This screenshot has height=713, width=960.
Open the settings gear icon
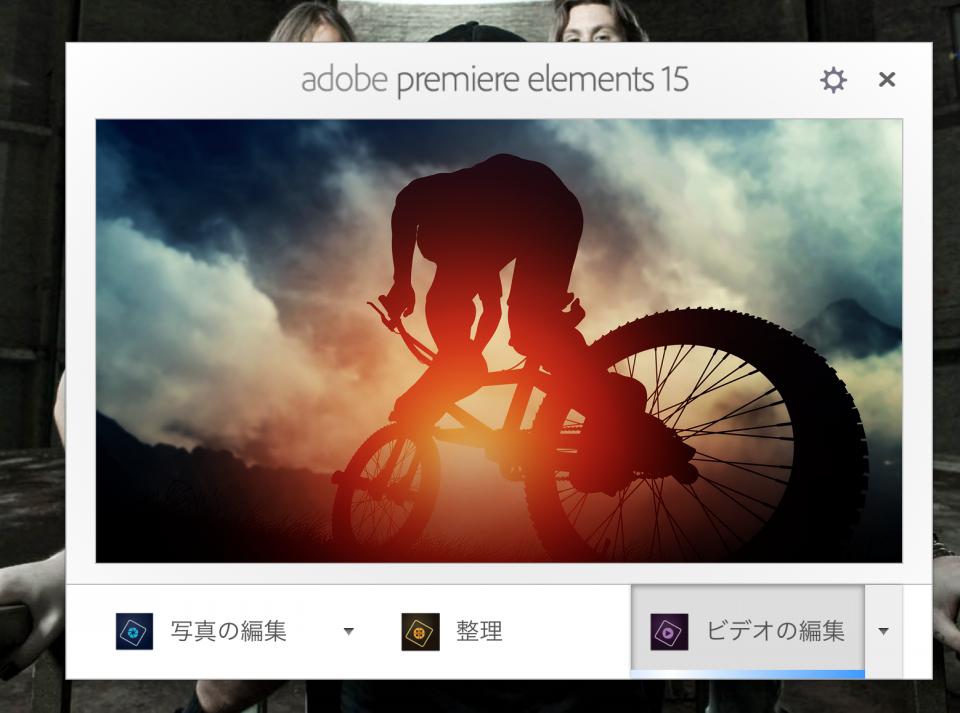833,80
